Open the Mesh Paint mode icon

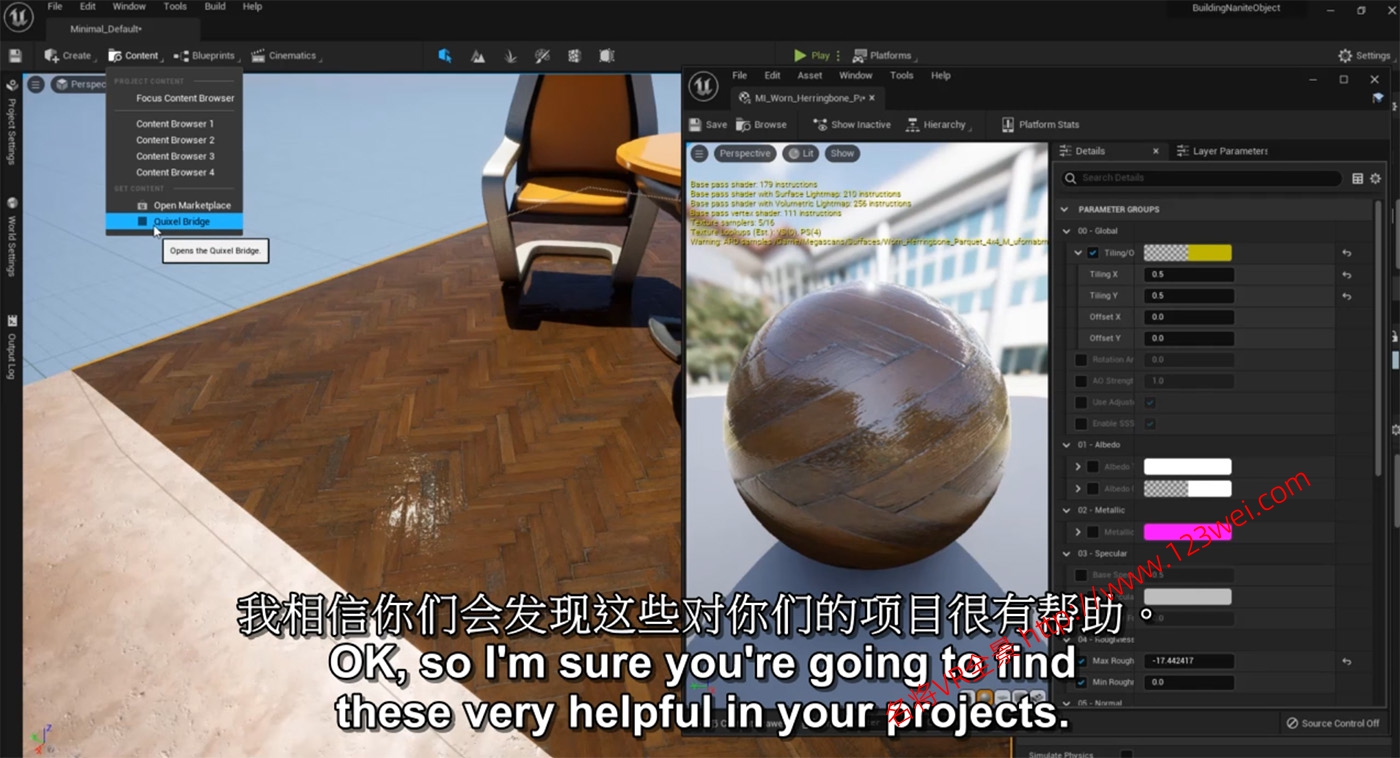(542, 56)
